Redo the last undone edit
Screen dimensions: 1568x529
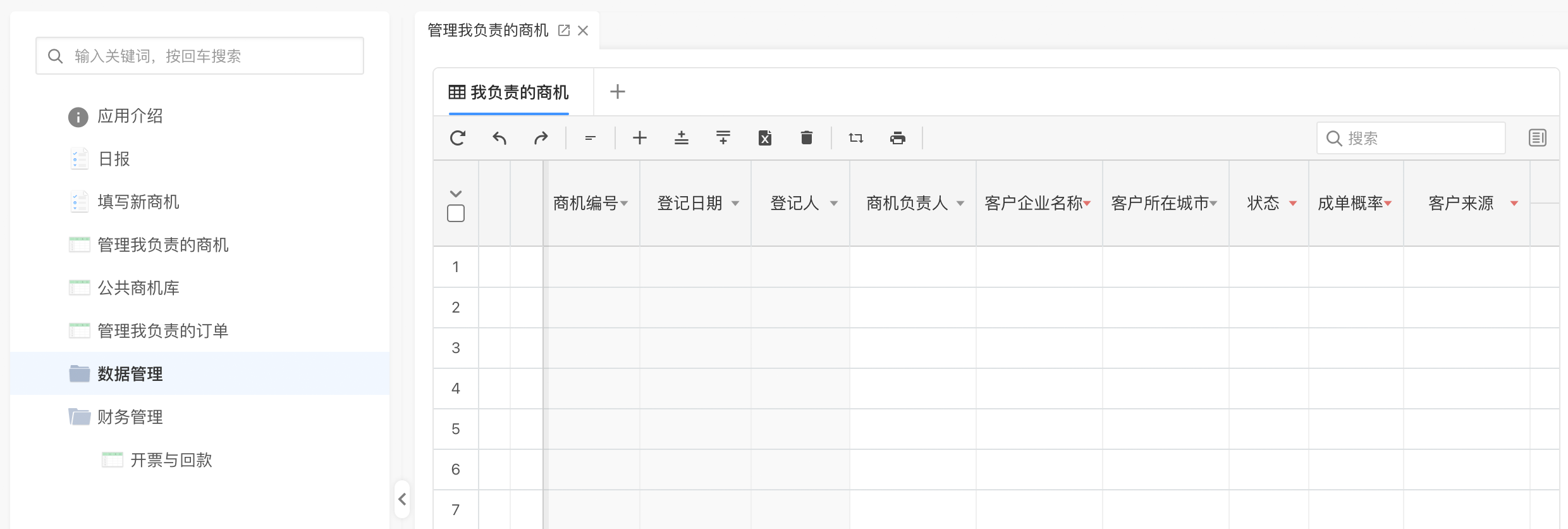[541, 138]
